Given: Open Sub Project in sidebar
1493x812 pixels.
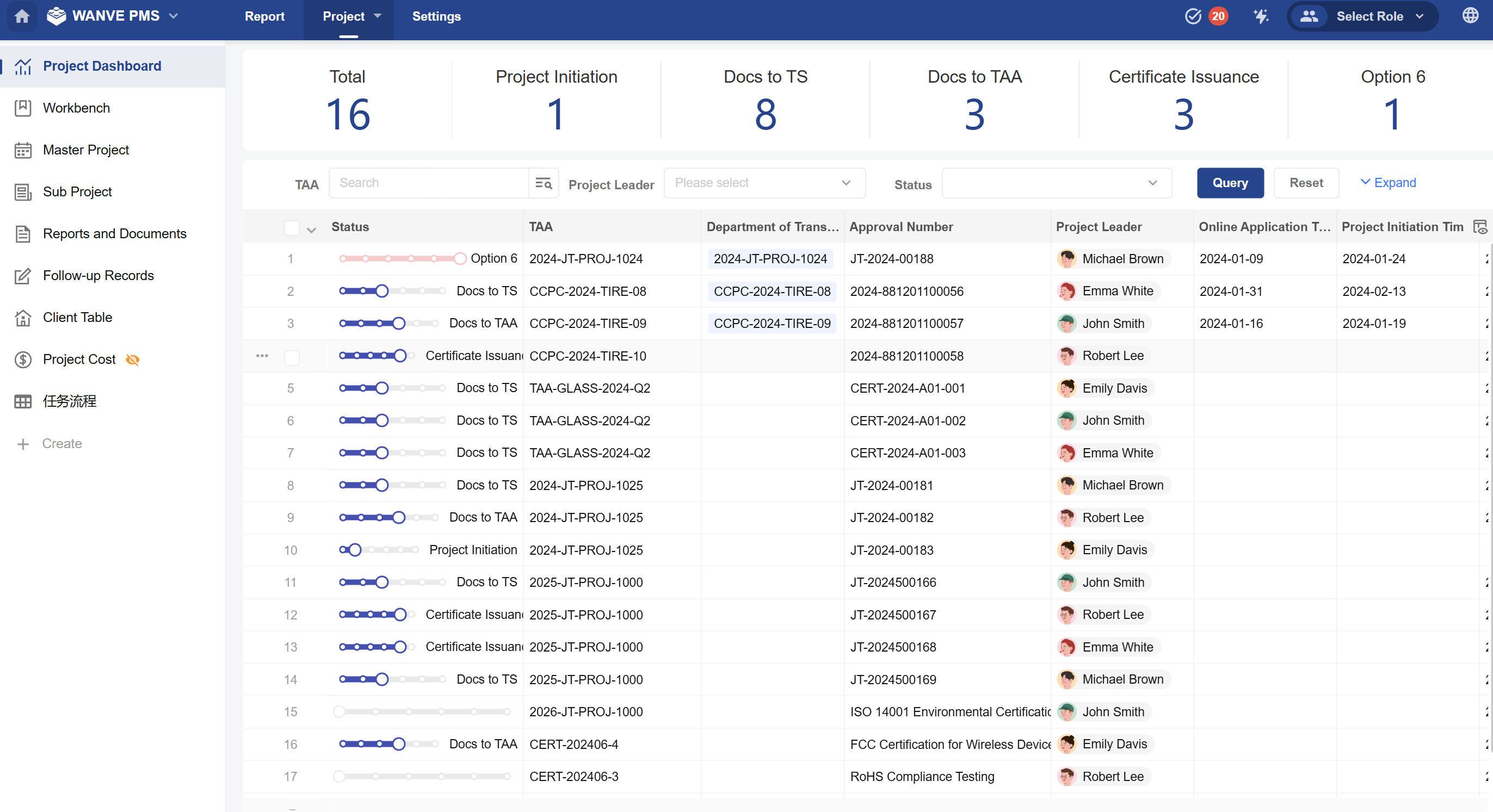Looking at the screenshot, I should pos(113,191).
